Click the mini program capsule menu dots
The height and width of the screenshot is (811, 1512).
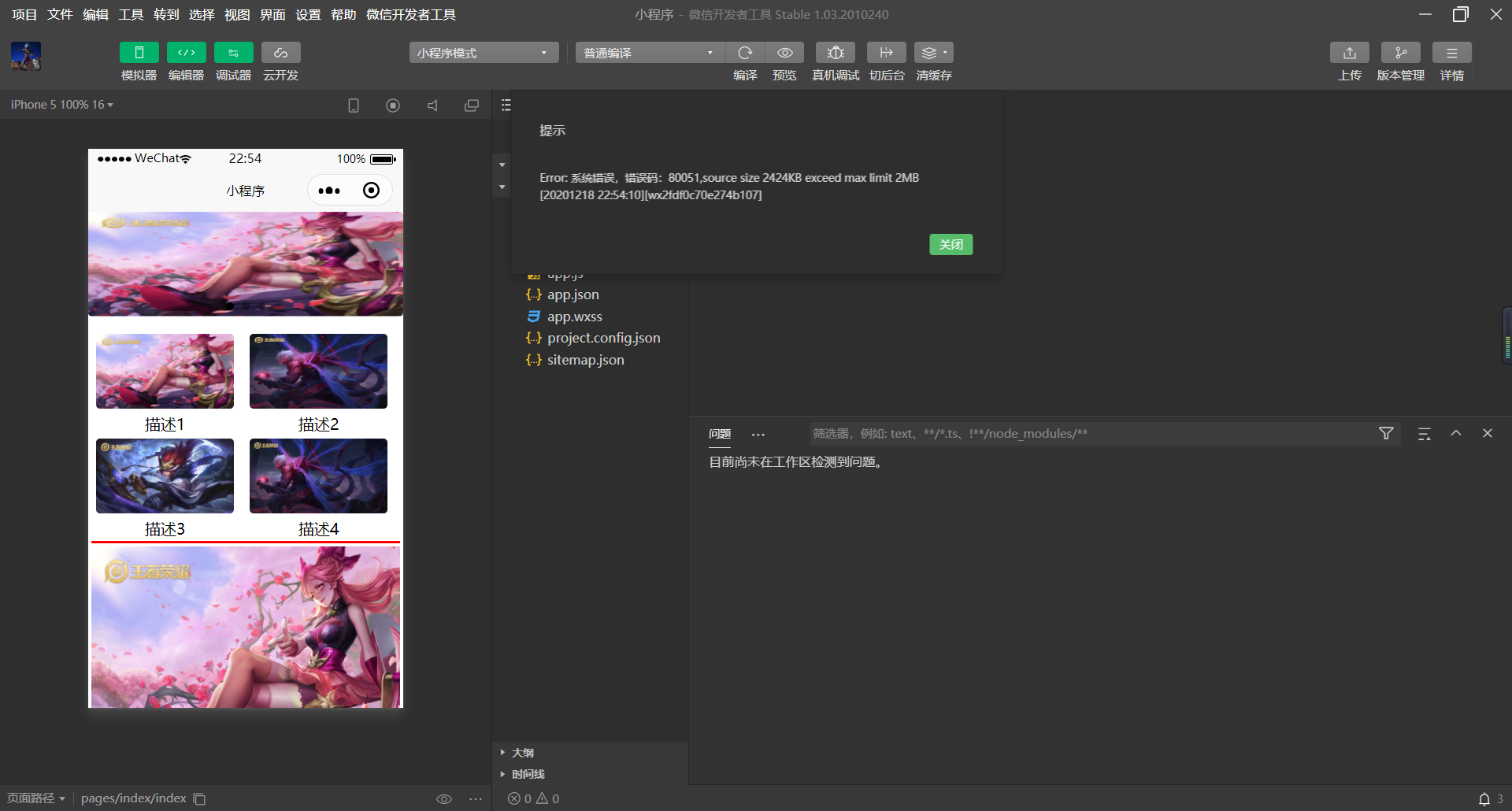(329, 191)
